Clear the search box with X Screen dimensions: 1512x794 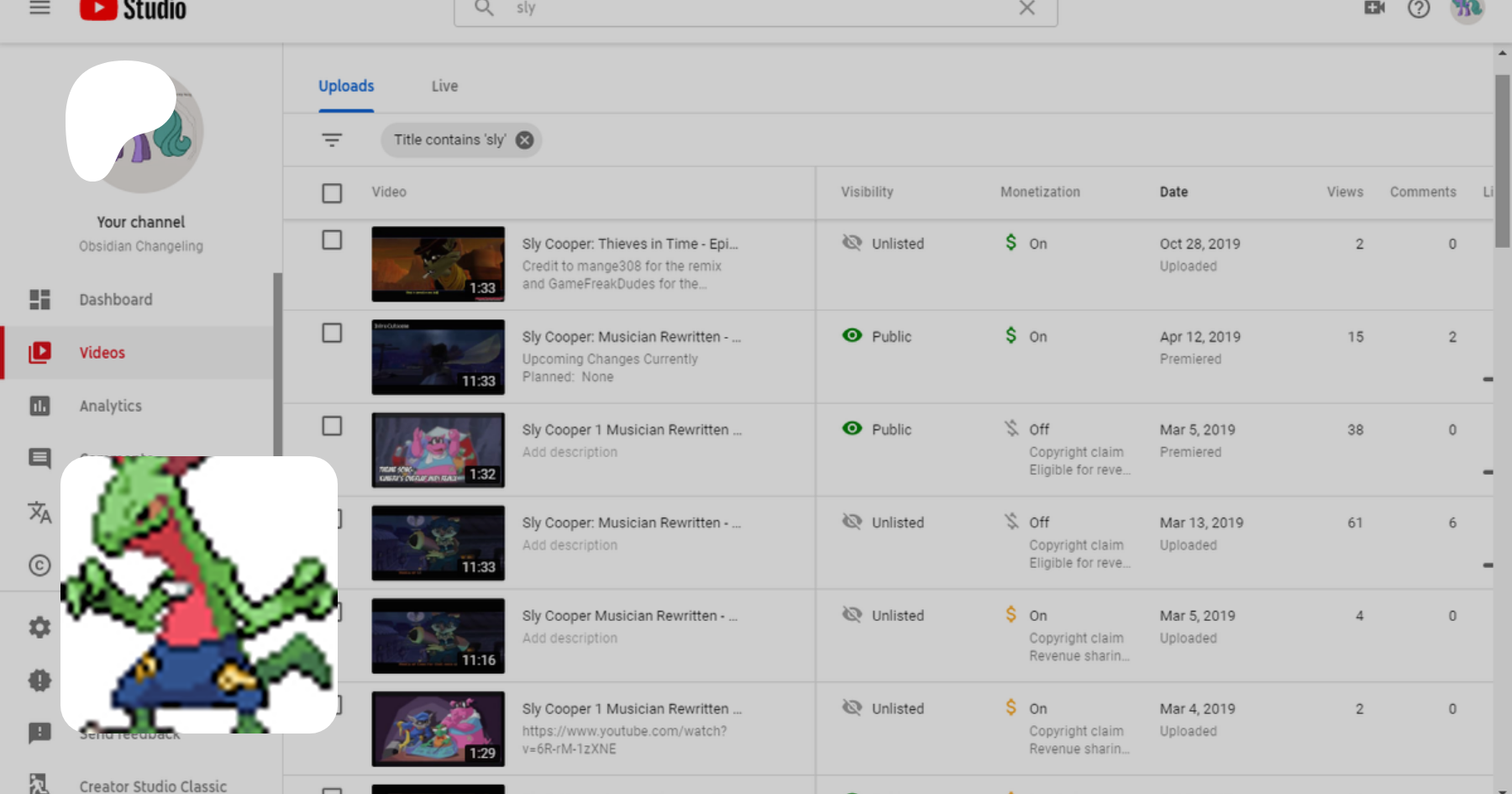point(1026,8)
